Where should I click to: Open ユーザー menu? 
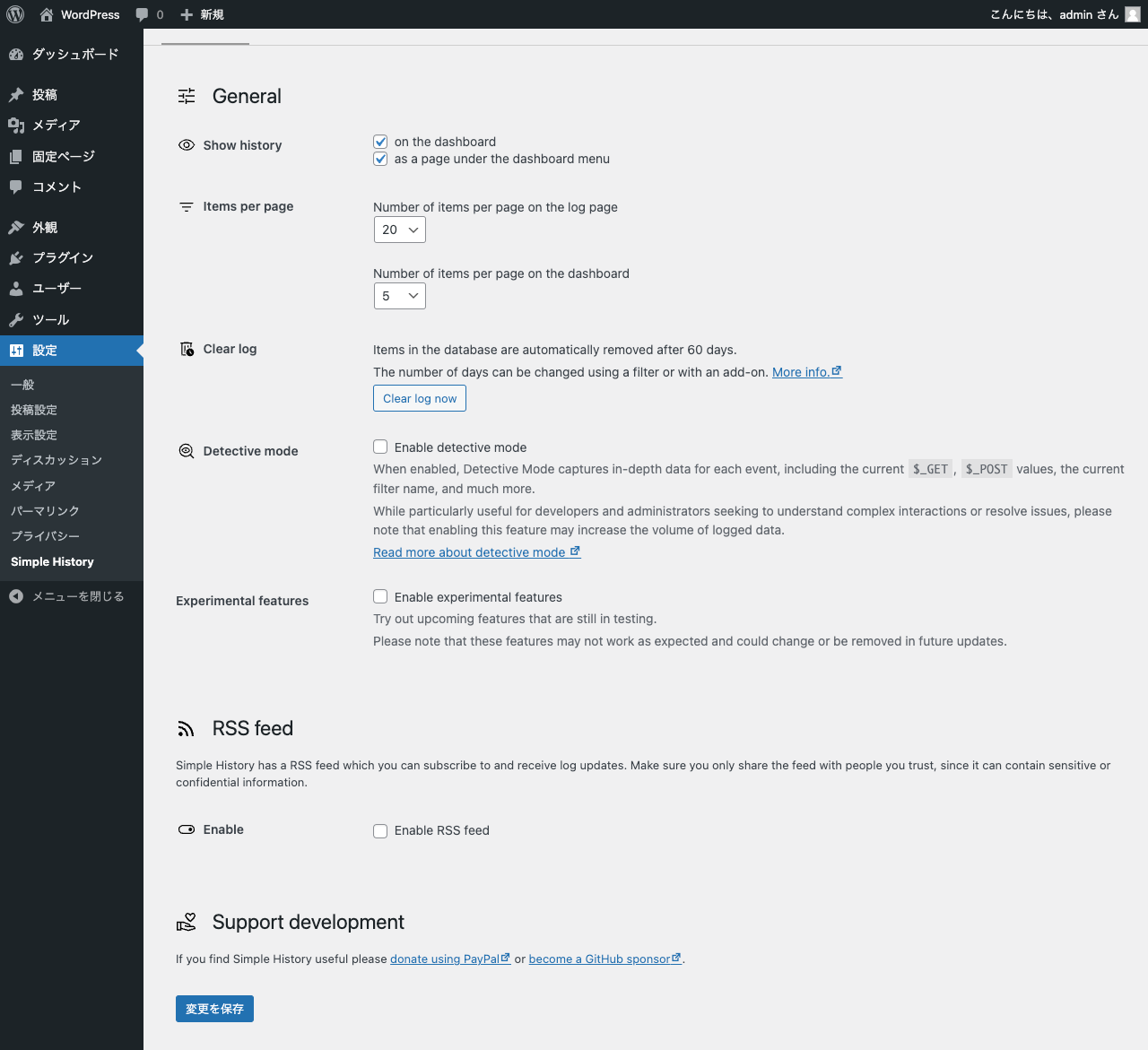pyautogui.click(x=72, y=288)
